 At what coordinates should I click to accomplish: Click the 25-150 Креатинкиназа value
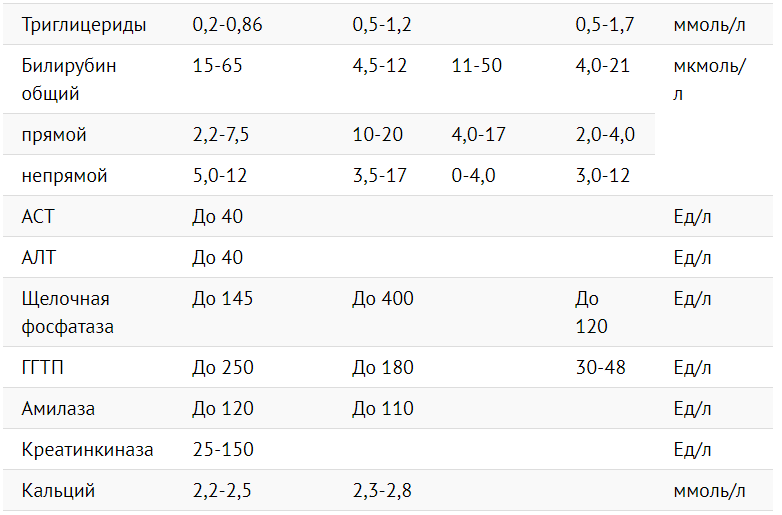[x=222, y=450]
